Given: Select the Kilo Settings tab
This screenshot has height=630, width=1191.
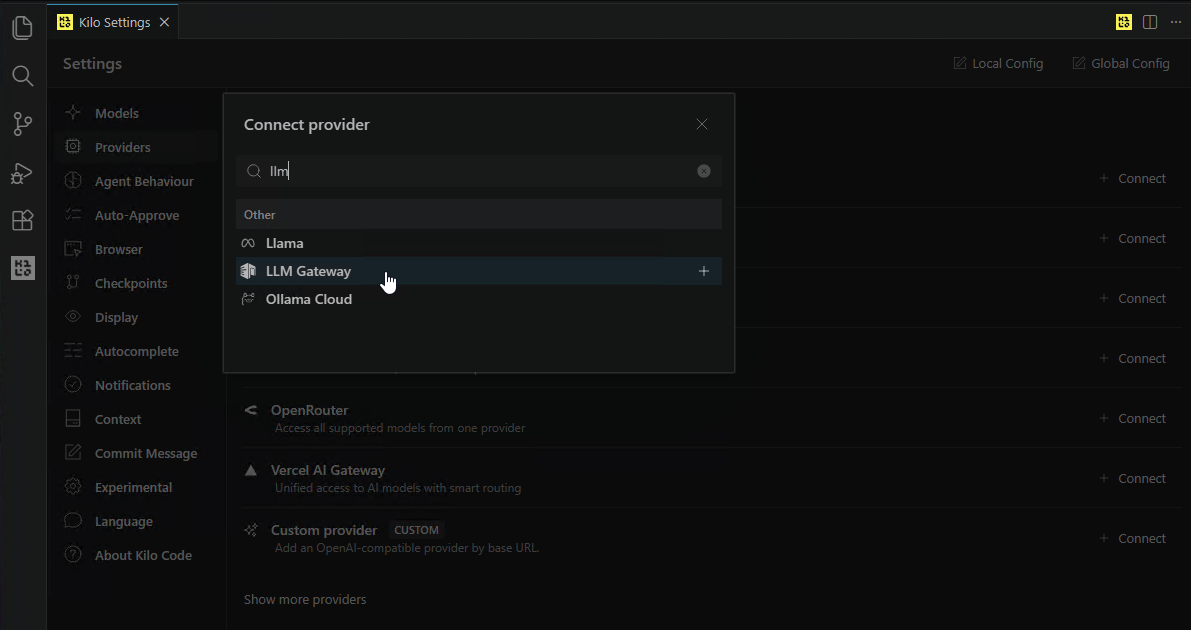Looking at the screenshot, I should pos(114,23).
